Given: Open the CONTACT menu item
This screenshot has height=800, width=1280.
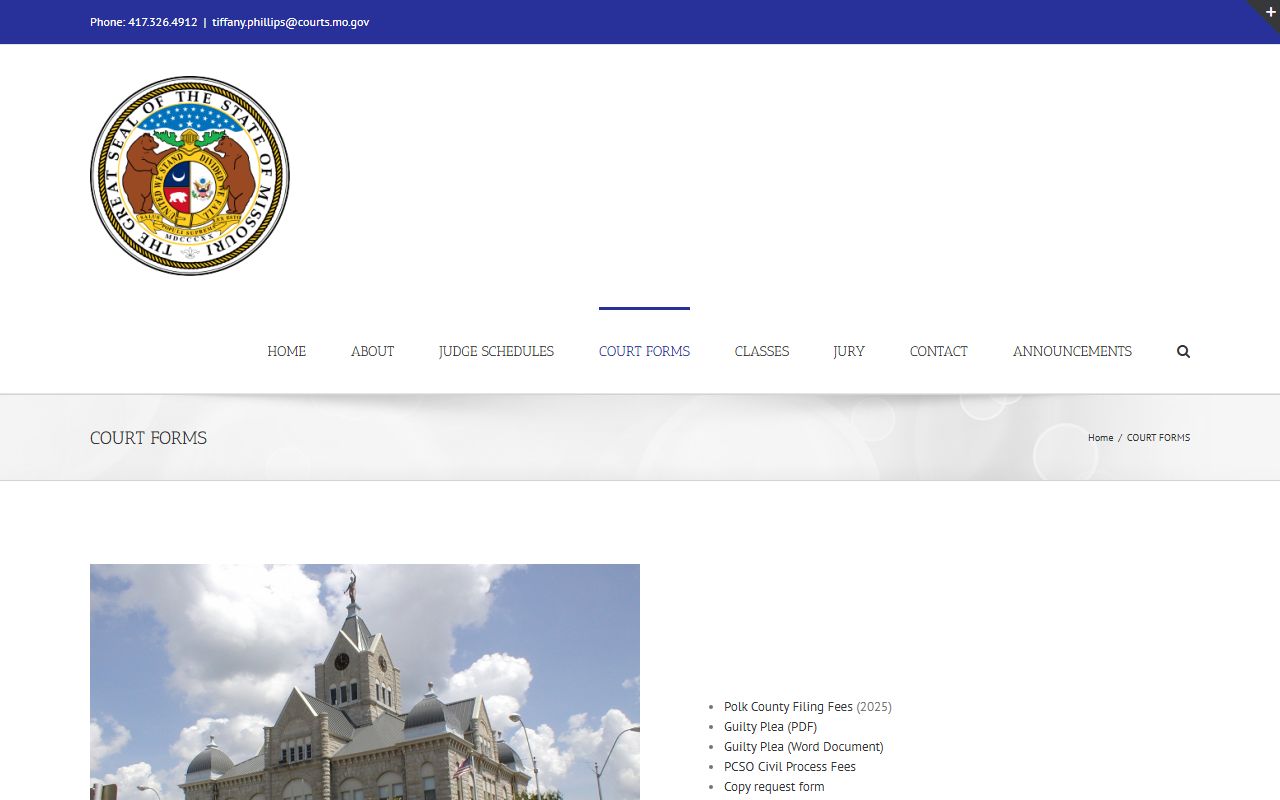Looking at the screenshot, I should pos(939,351).
